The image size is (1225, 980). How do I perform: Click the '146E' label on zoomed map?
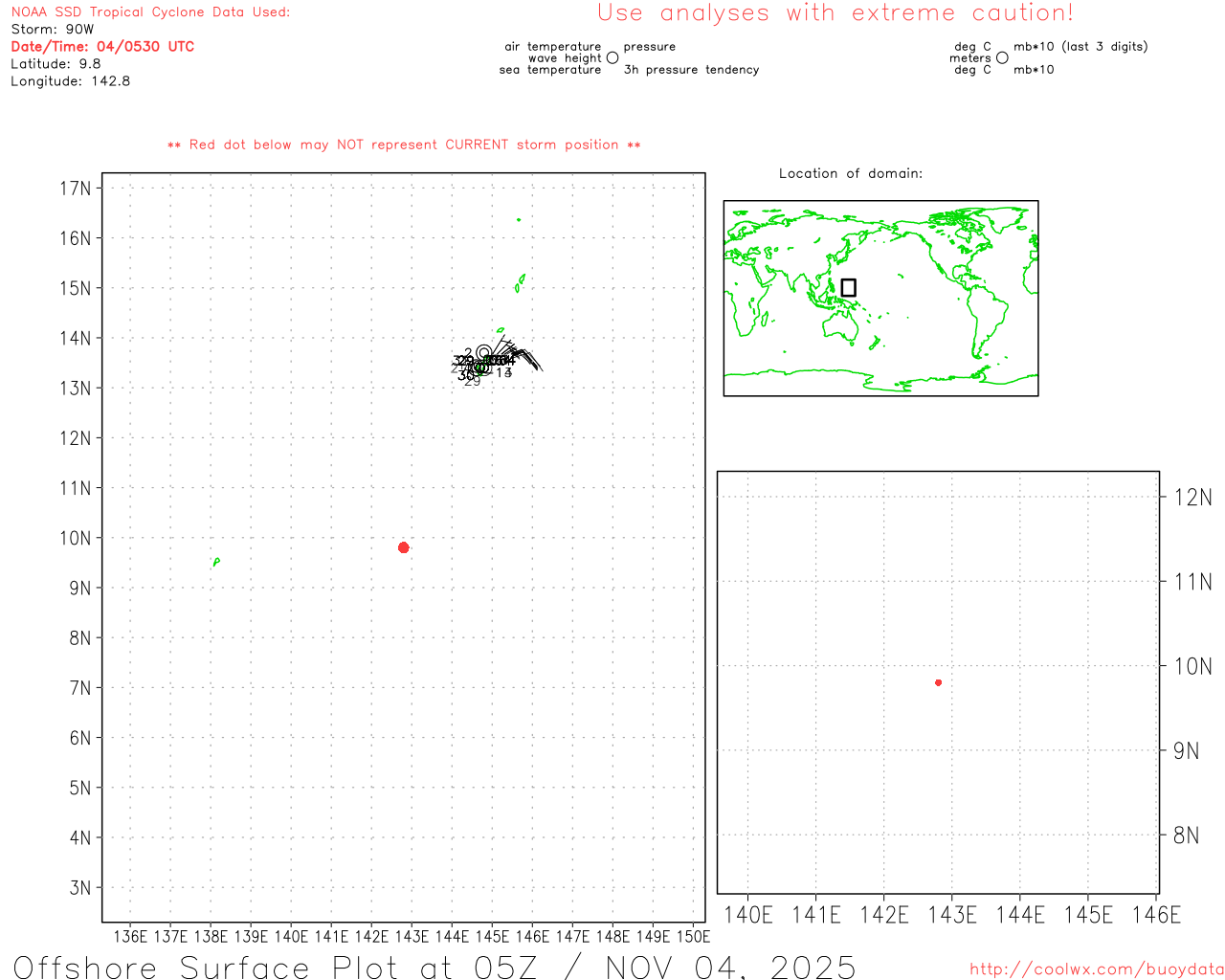(x=1156, y=915)
